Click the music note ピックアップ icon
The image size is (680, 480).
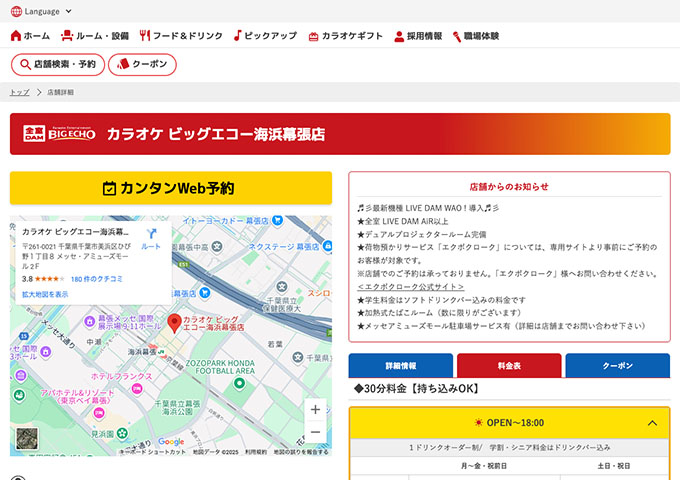237,36
